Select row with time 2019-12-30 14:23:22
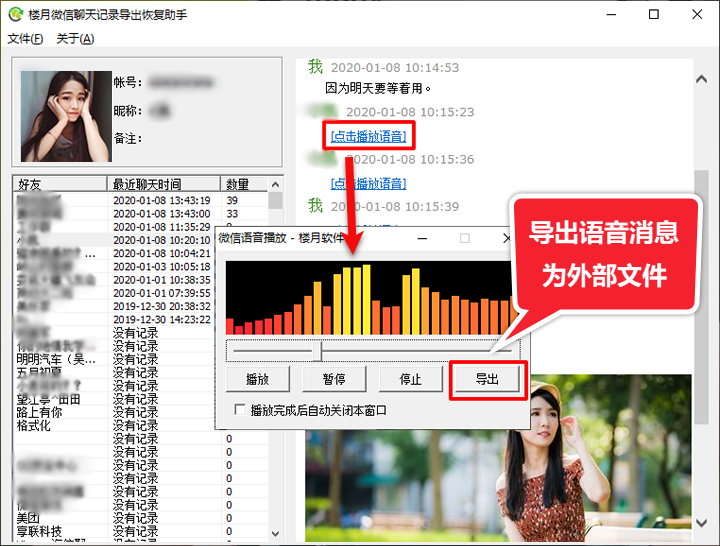Viewport: 720px width, 546px height. (x=115, y=320)
